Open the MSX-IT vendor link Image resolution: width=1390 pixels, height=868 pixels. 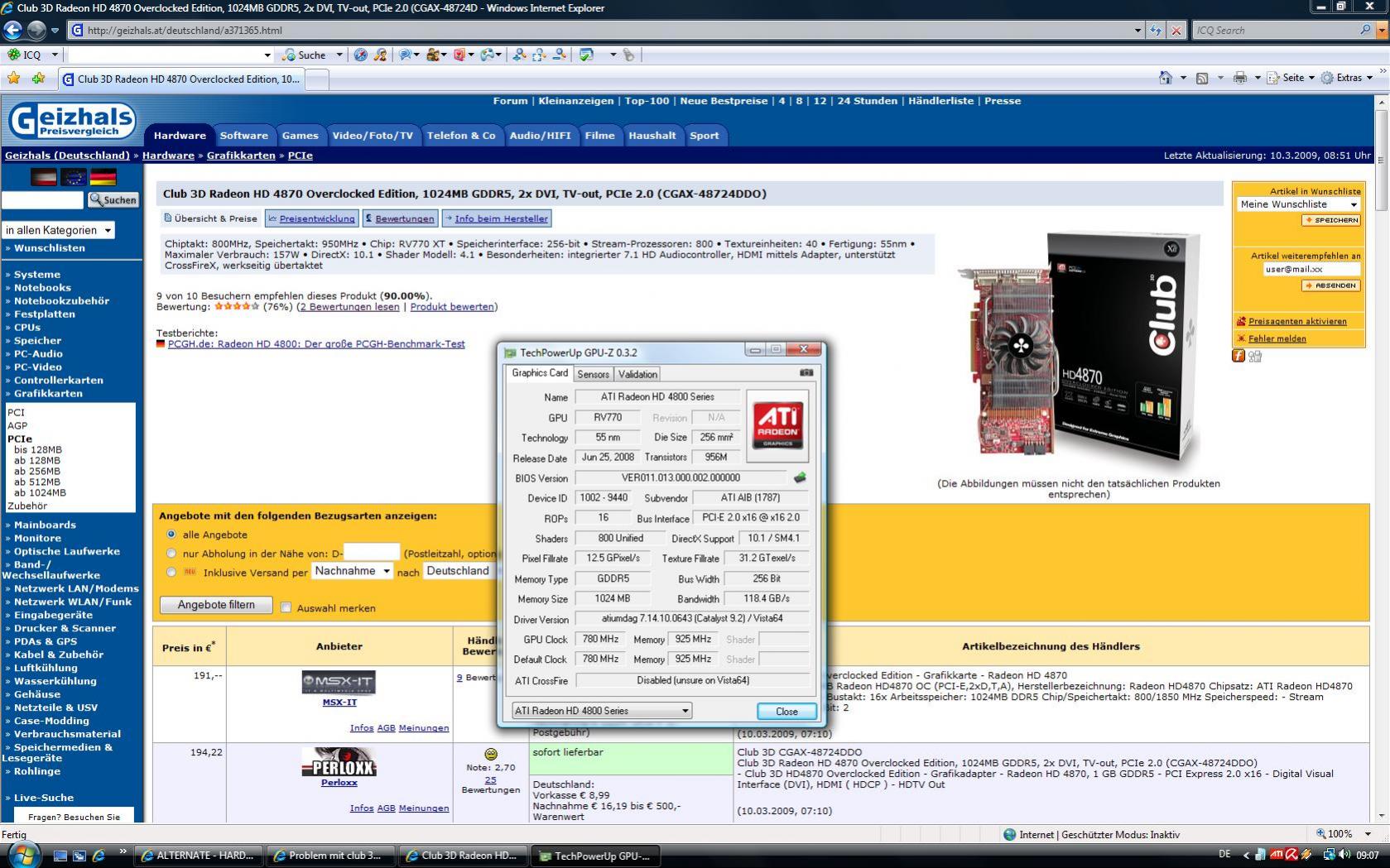click(x=339, y=703)
